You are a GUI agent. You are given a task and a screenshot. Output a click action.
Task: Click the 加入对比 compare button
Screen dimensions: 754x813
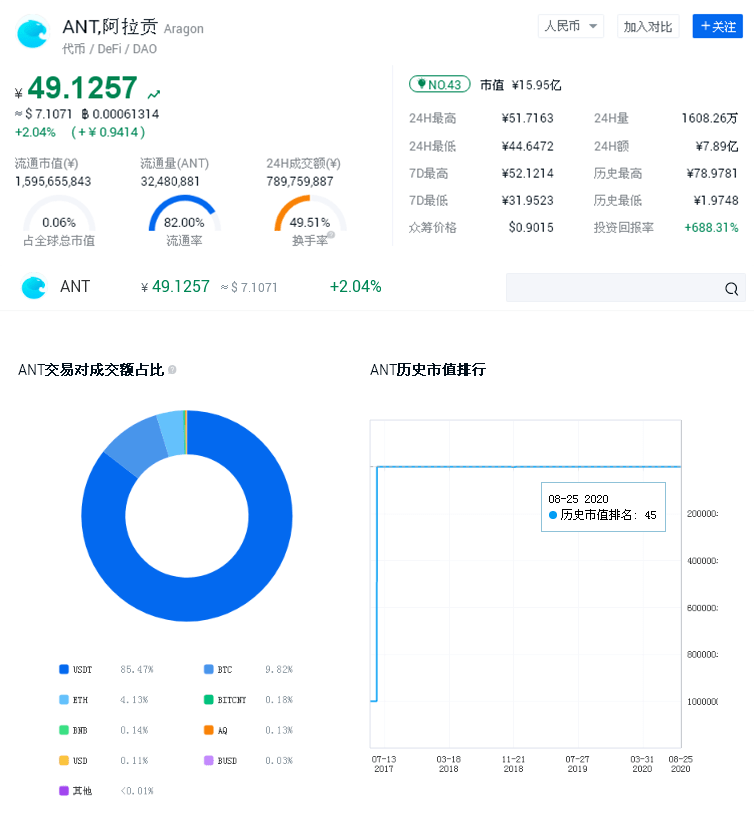pos(648,26)
